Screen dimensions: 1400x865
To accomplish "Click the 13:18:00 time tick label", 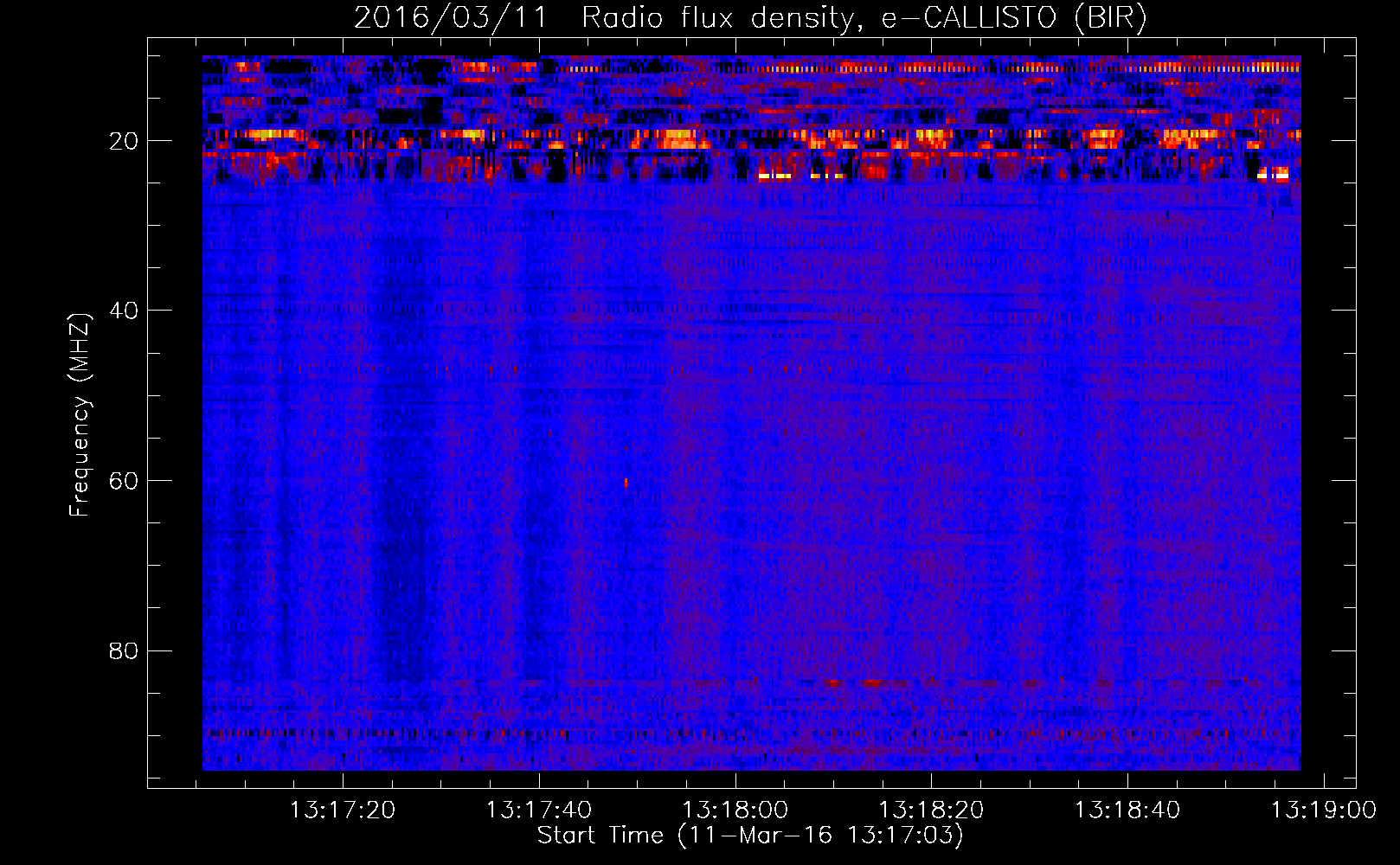I will tap(735, 811).
